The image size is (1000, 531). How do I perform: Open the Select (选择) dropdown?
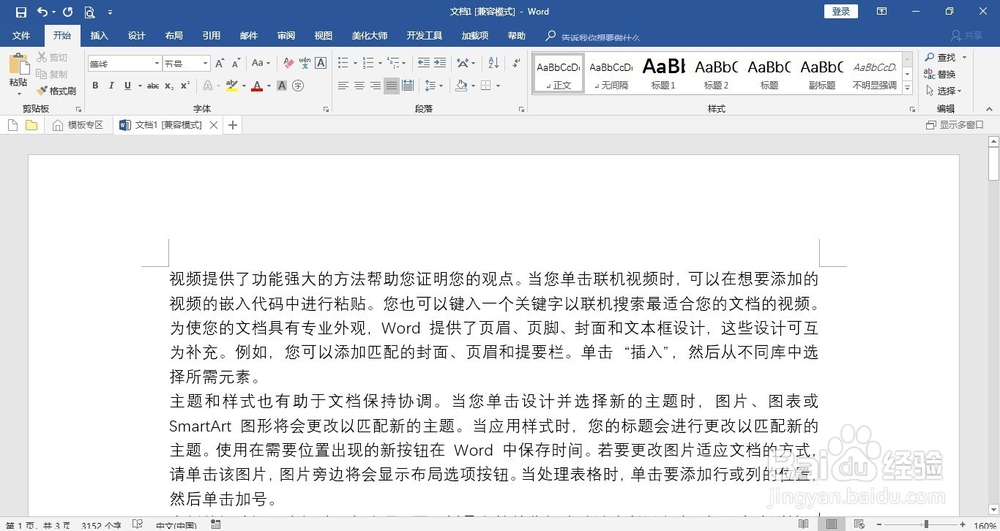pyautogui.click(x=943, y=91)
